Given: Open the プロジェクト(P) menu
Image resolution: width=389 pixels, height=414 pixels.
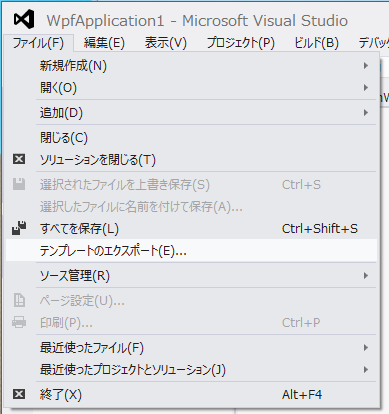Looking at the screenshot, I should click(x=241, y=43).
